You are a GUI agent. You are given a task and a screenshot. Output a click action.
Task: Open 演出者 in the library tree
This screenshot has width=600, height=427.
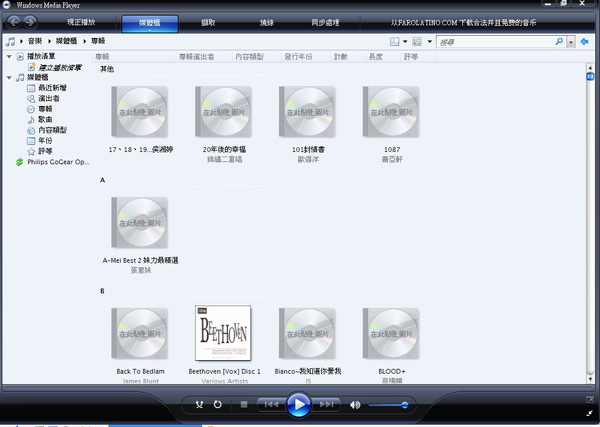tap(49, 98)
